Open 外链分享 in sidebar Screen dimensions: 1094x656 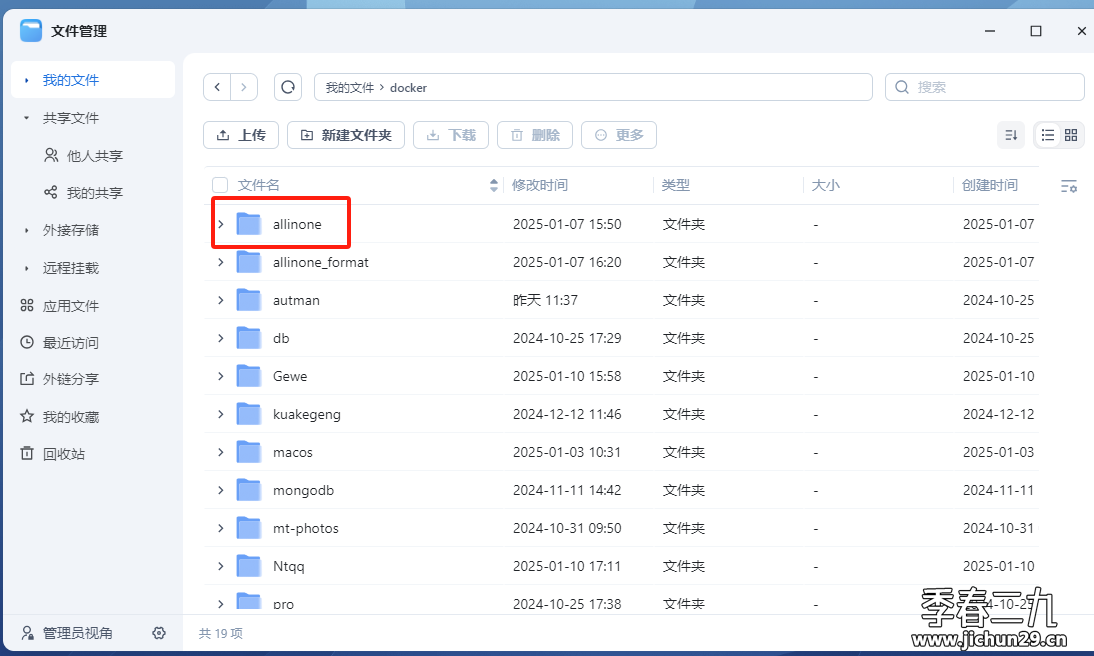pos(70,379)
